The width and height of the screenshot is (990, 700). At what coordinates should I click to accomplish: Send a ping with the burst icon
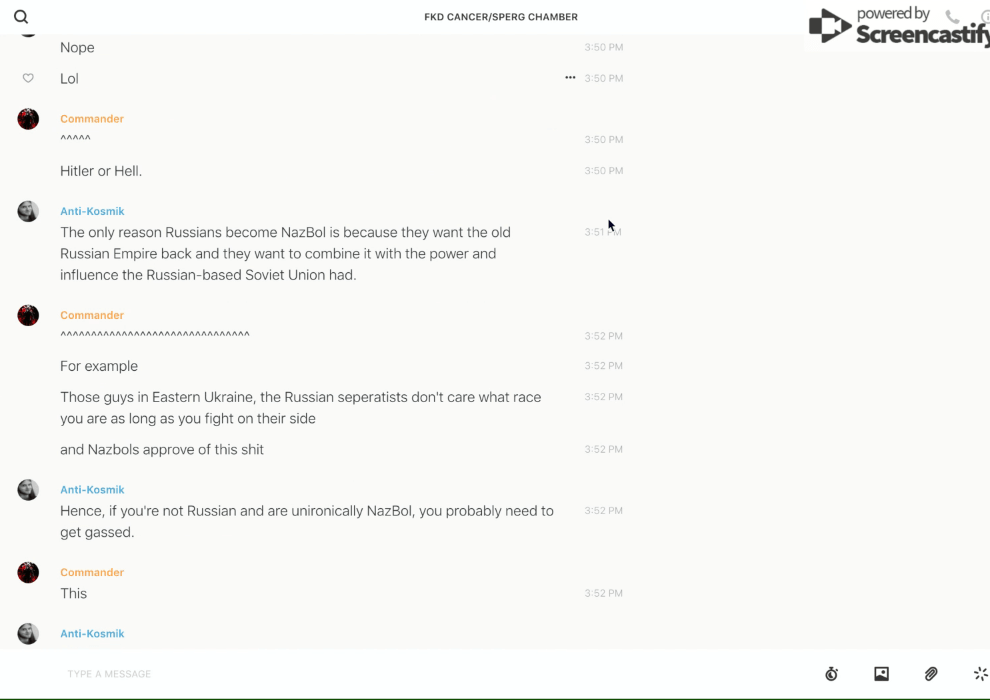(980, 674)
